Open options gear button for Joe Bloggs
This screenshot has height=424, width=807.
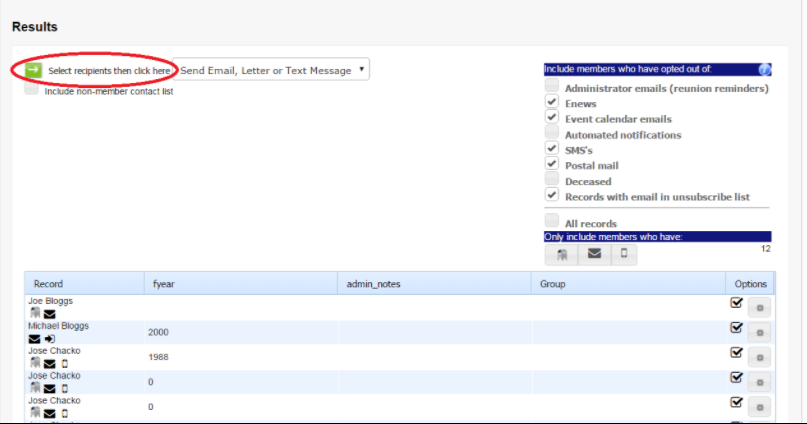(x=759, y=307)
